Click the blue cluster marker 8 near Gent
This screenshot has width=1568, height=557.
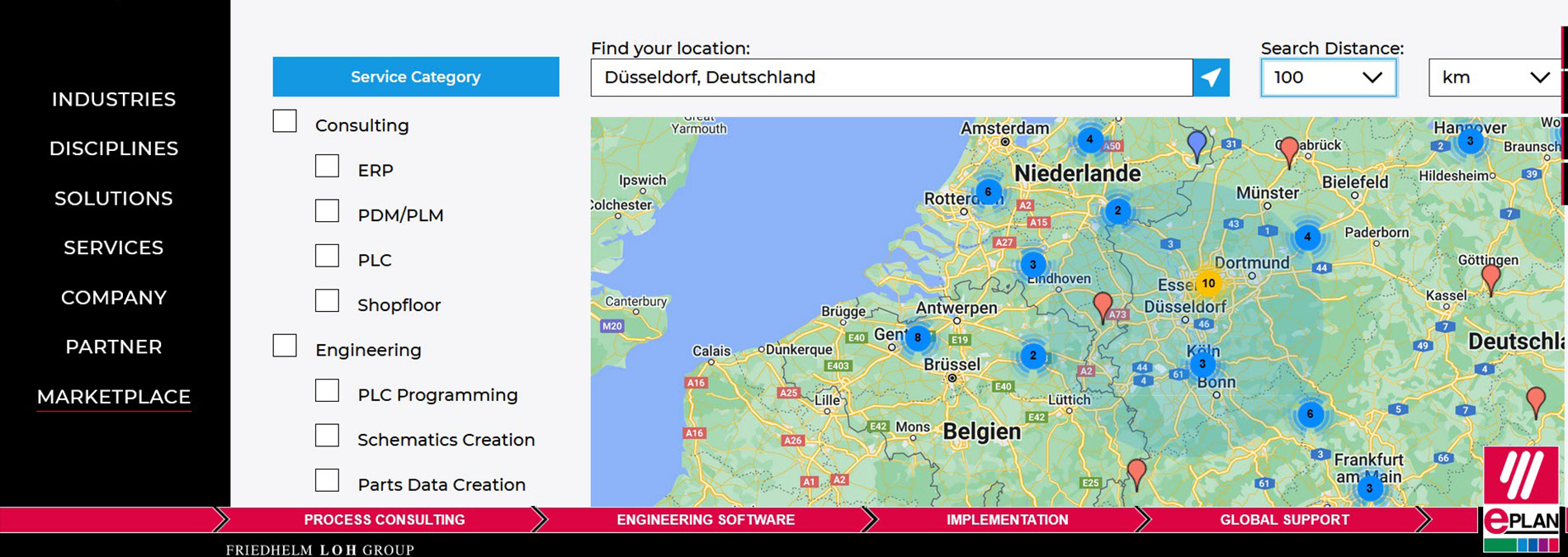coord(918,337)
